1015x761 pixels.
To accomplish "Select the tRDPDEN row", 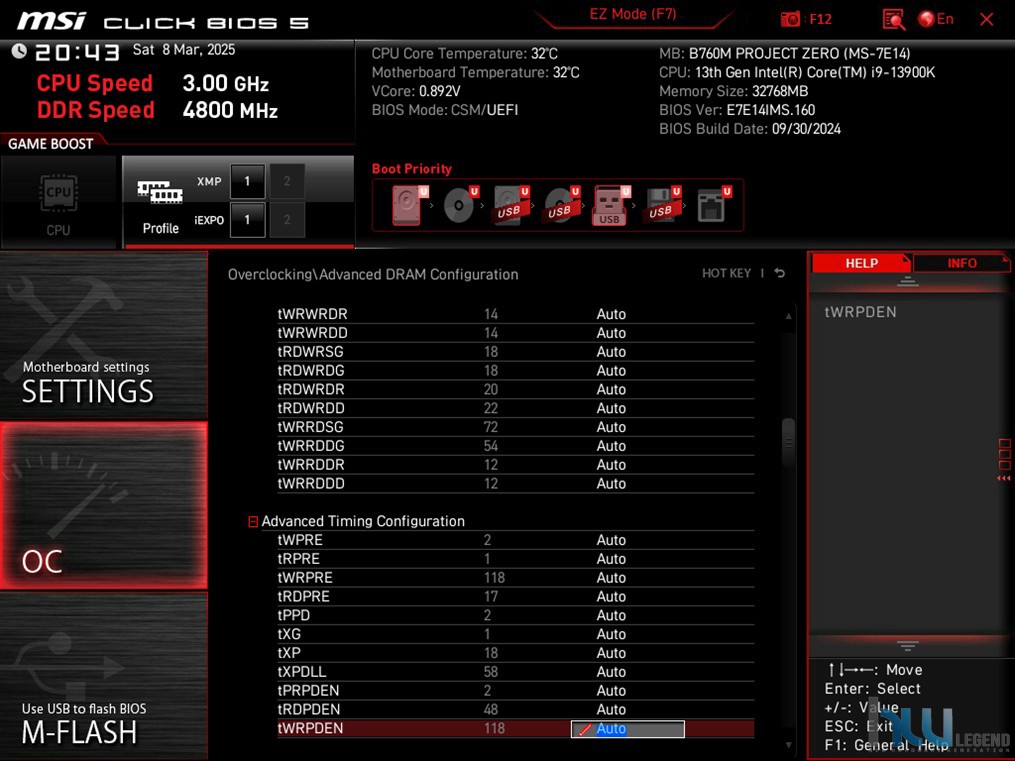I will (516, 709).
